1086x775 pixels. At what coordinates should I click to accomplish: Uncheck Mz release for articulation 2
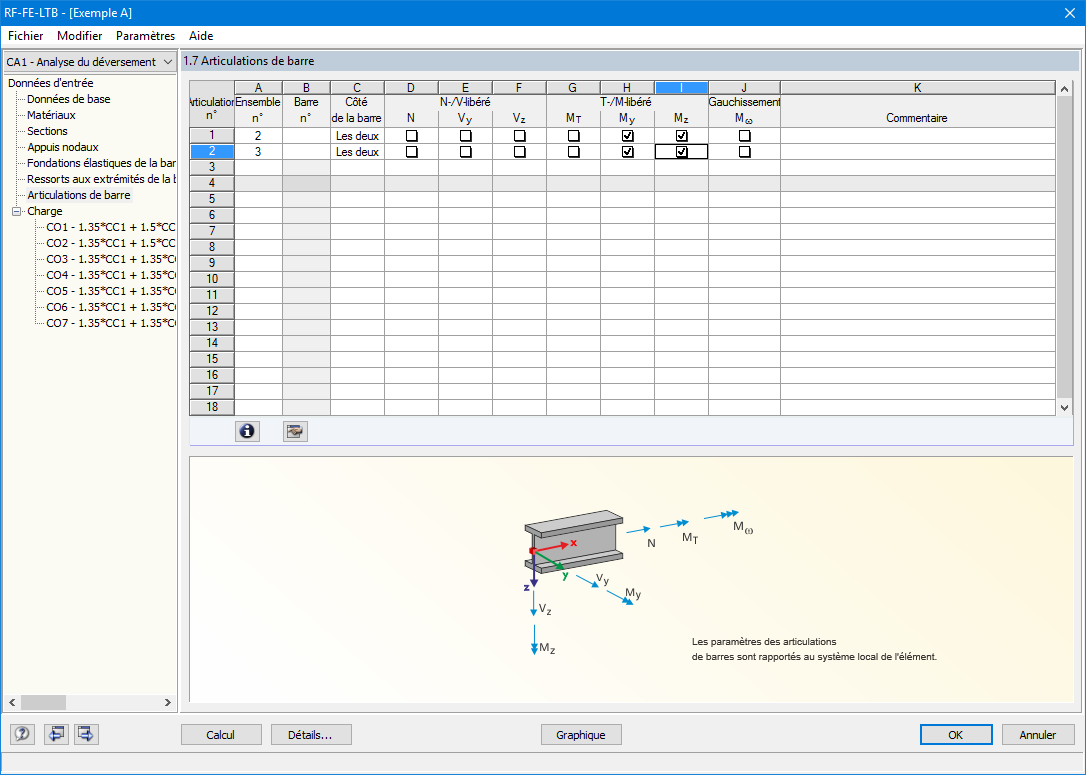pos(682,152)
